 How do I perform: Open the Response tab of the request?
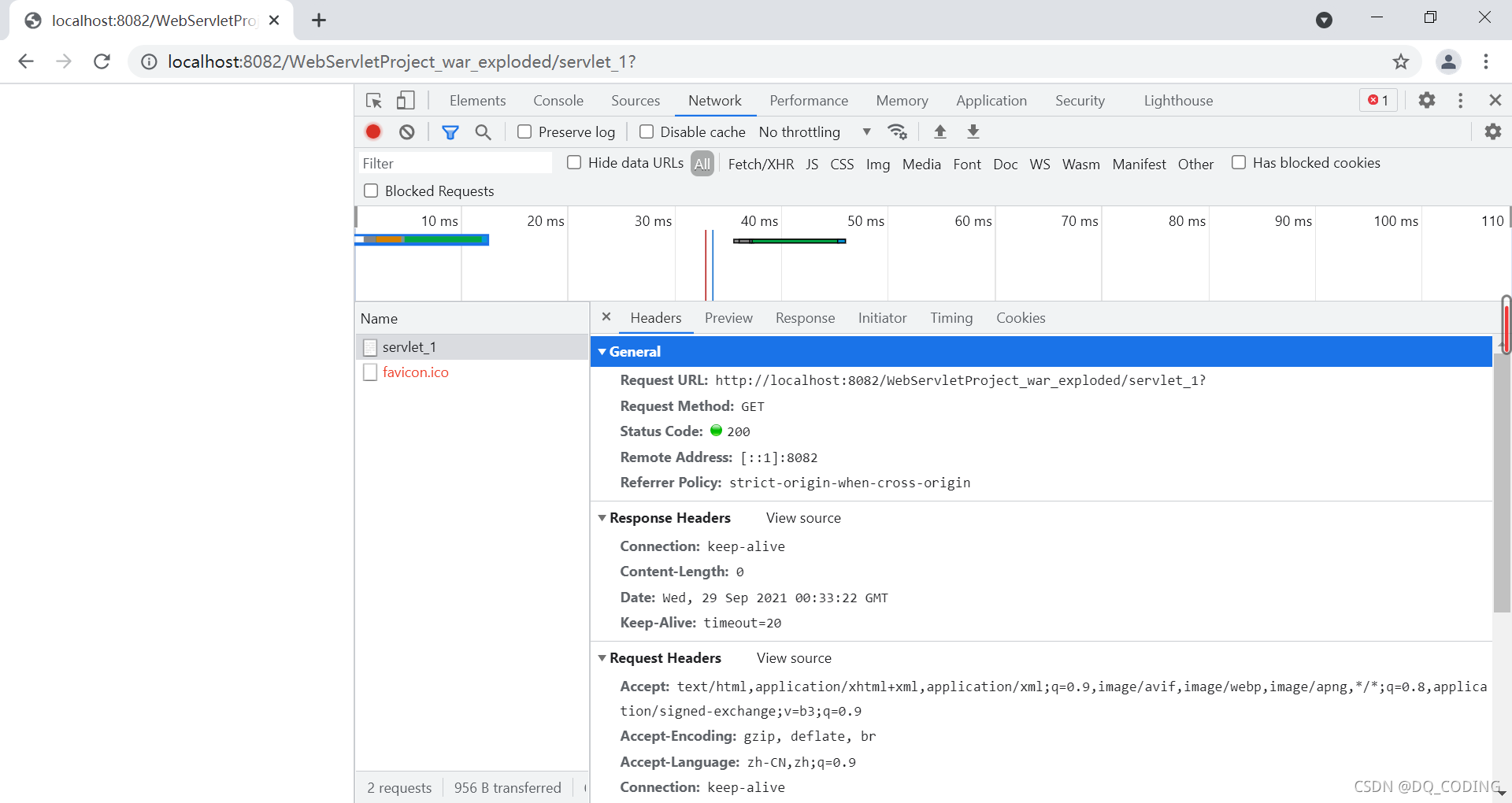pyautogui.click(x=805, y=317)
